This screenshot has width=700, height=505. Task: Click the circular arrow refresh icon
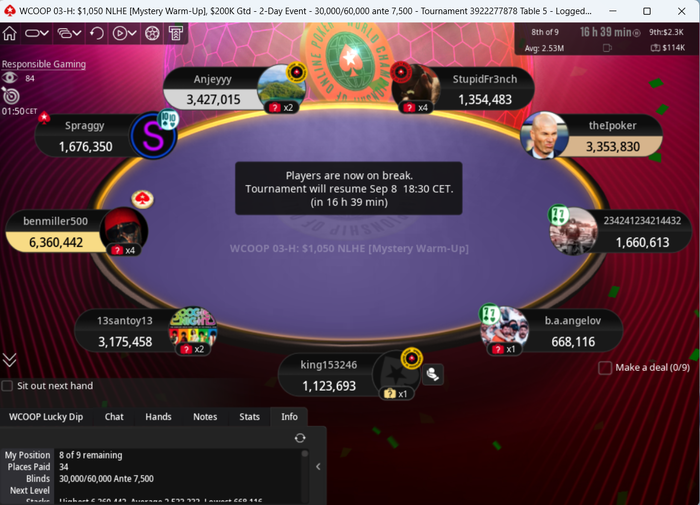[96, 33]
